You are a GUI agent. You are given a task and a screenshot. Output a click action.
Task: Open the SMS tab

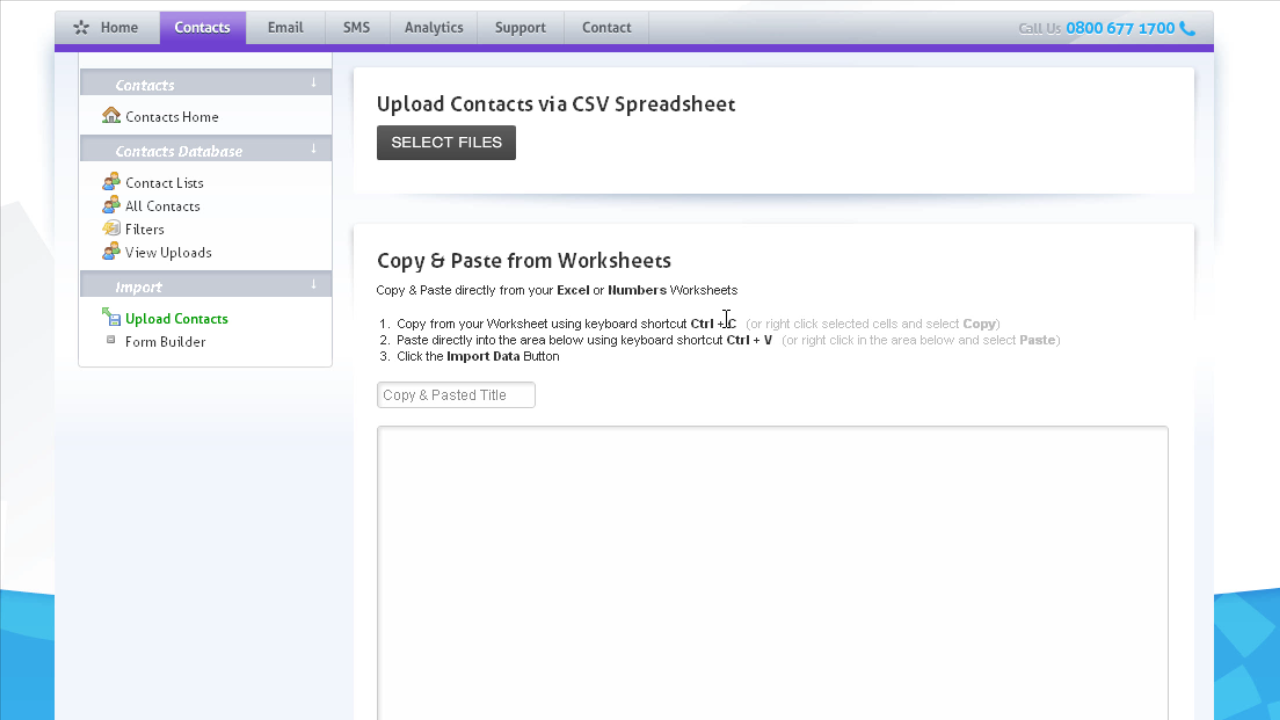pos(356,28)
